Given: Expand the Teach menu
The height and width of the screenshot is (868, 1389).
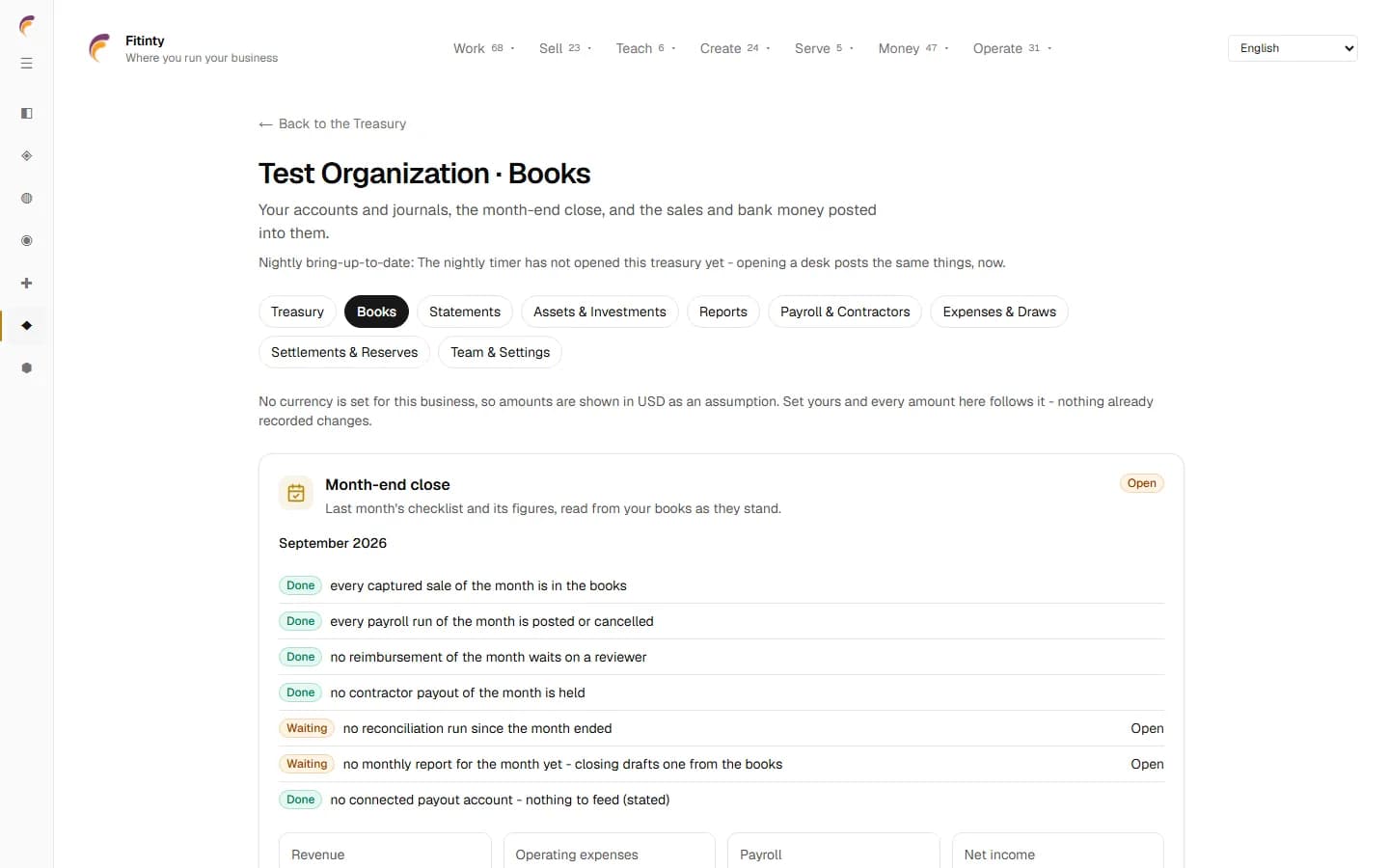Looking at the screenshot, I should click(645, 48).
